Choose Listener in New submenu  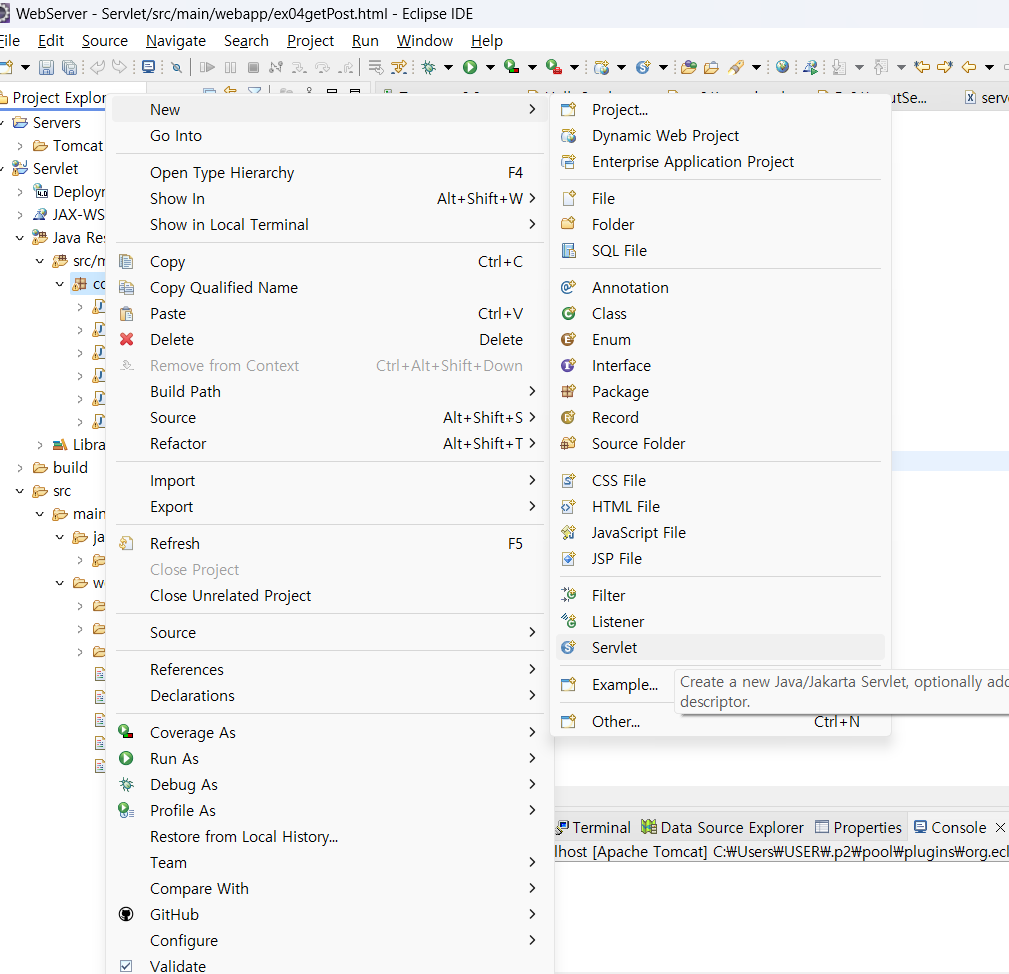719,621
